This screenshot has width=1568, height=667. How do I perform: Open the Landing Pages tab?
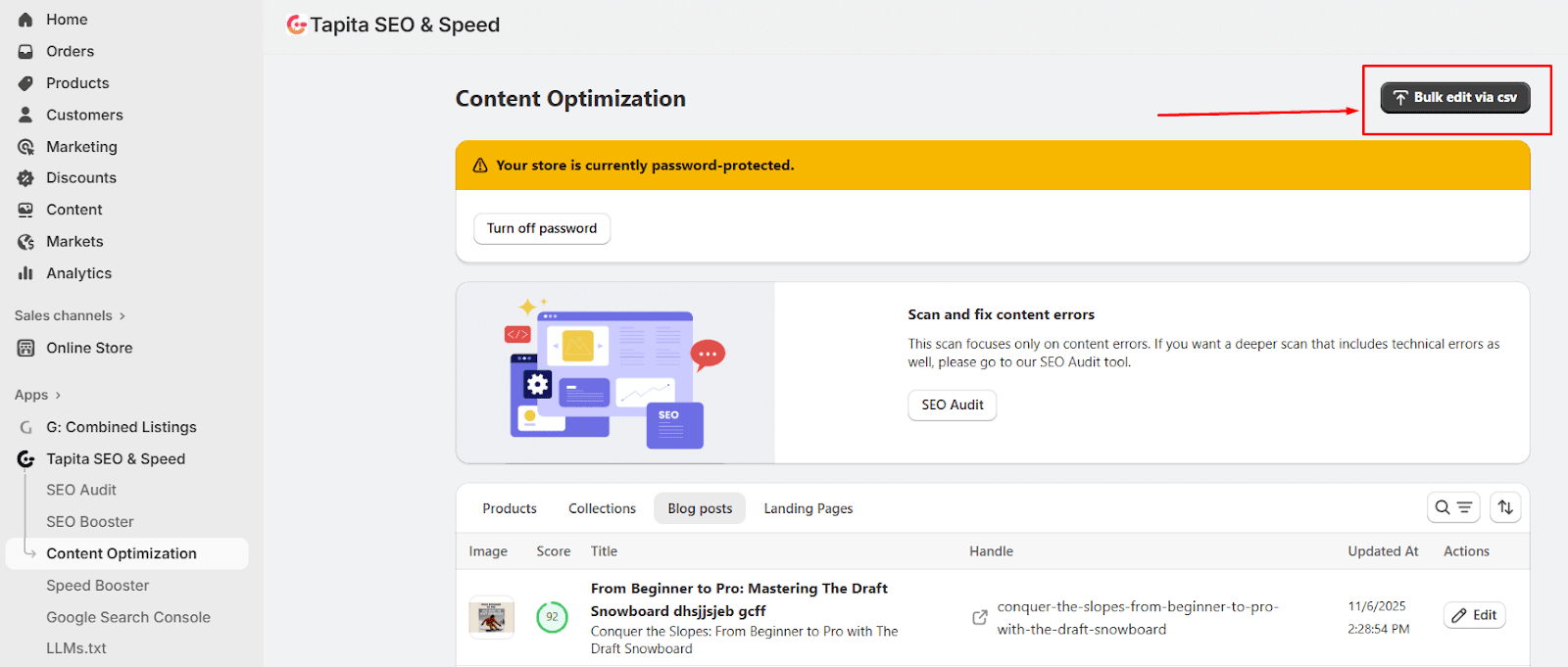click(808, 508)
